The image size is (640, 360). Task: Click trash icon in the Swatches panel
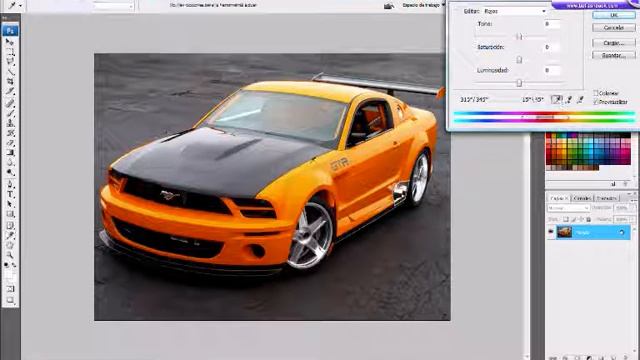point(625,184)
